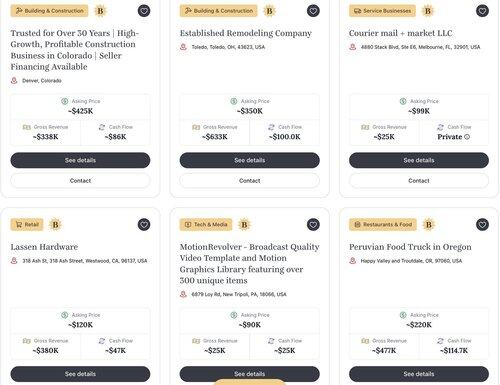The height and width of the screenshot is (385, 500).
Task: See details for the Denver construction business
Action: (80, 160)
